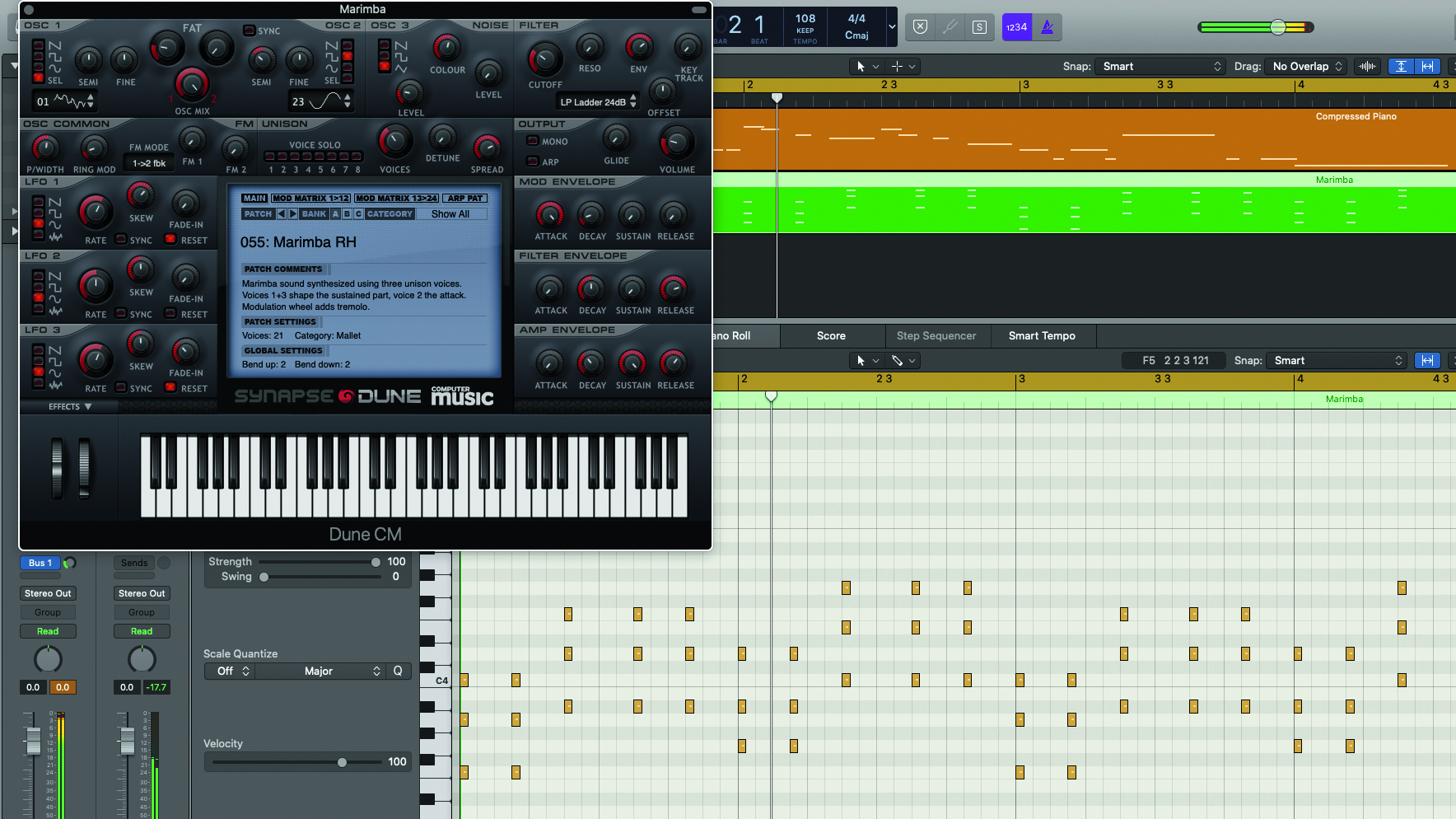This screenshot has height=819, width=1456.
Task: Click the unison DETUNE knob
Action: 442,138
